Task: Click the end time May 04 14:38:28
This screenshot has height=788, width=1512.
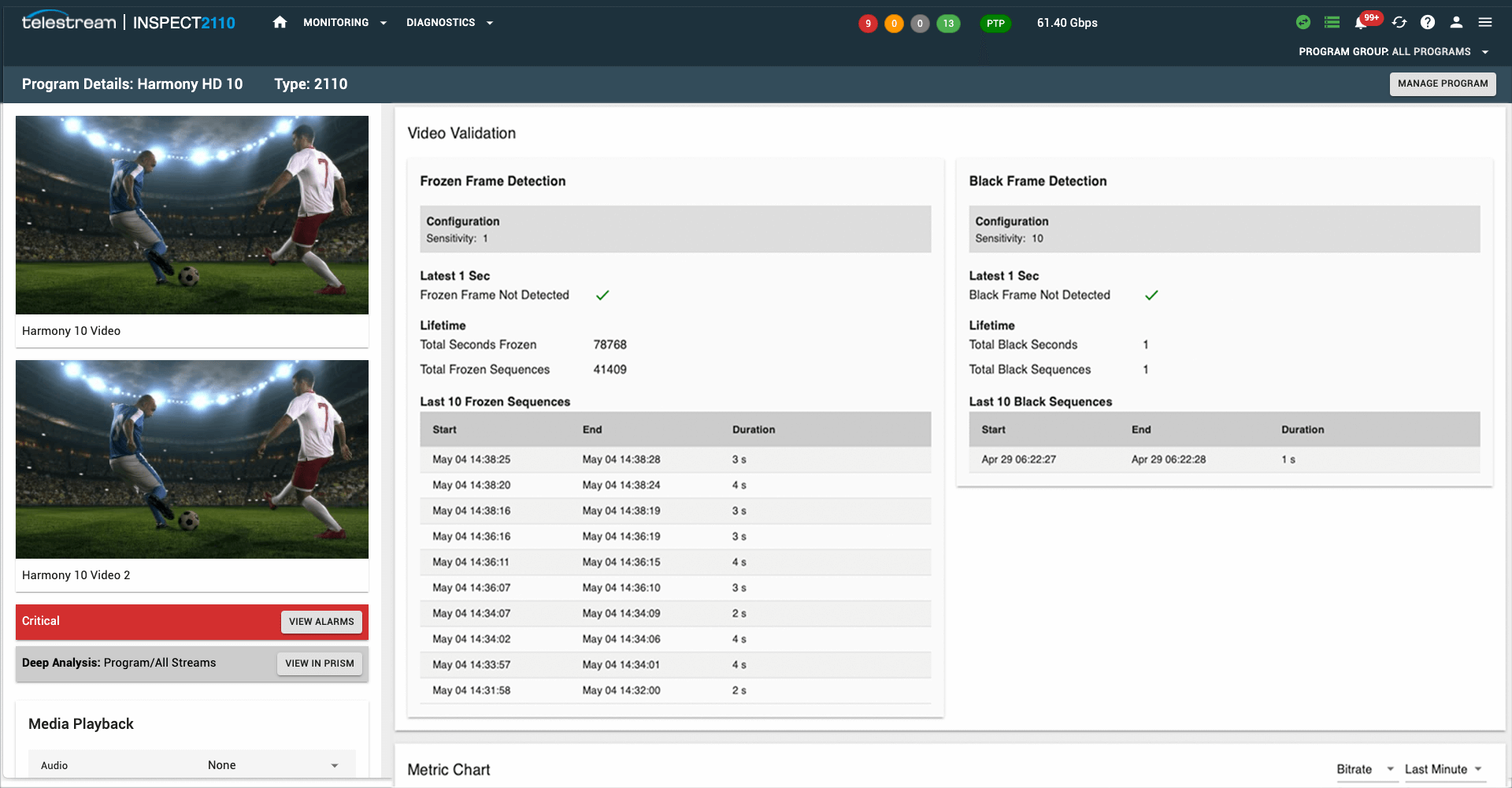Action: point(621,459)
